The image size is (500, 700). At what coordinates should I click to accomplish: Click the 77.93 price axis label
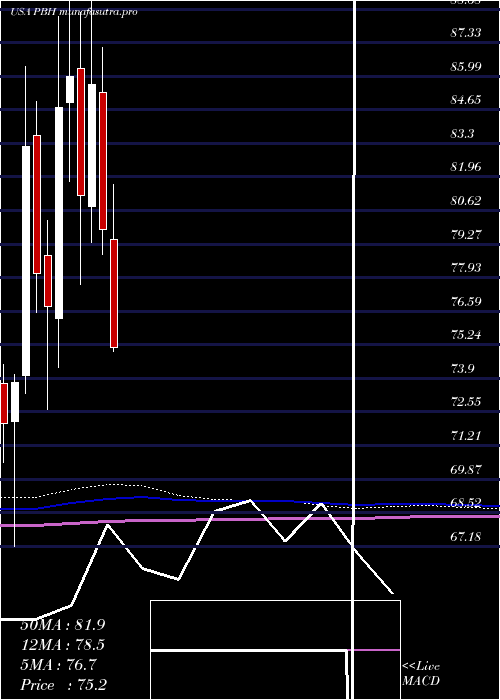coord(466,267)
